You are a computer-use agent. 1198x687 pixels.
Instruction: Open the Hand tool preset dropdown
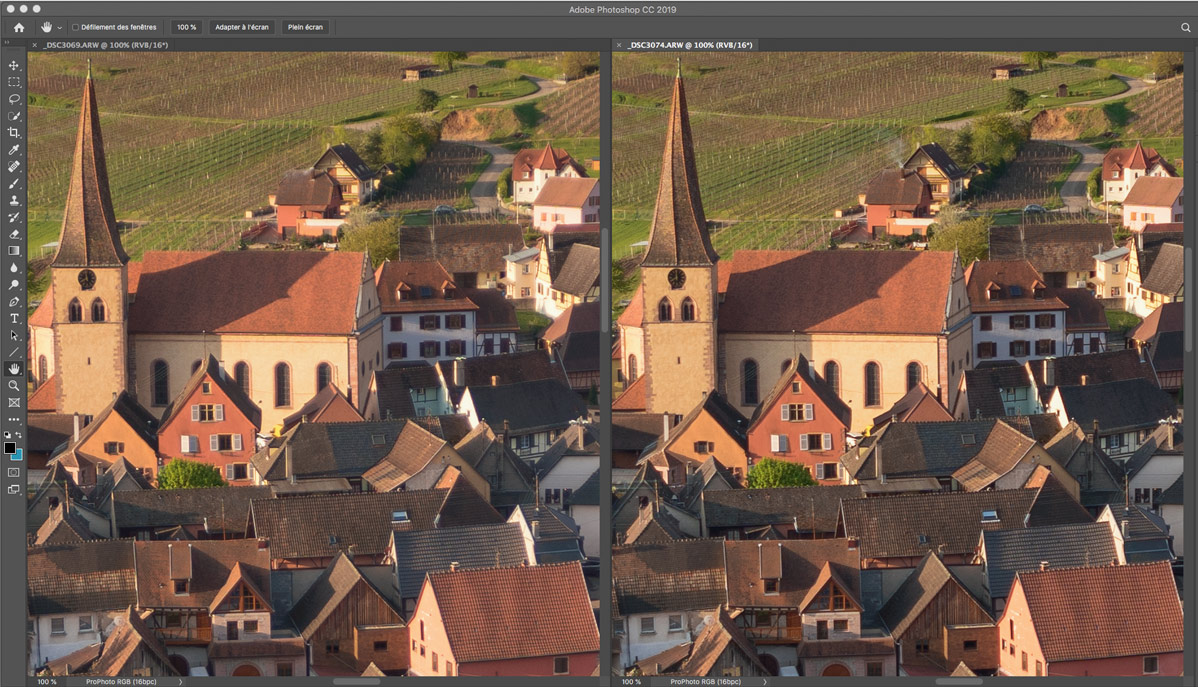[59, 27]
